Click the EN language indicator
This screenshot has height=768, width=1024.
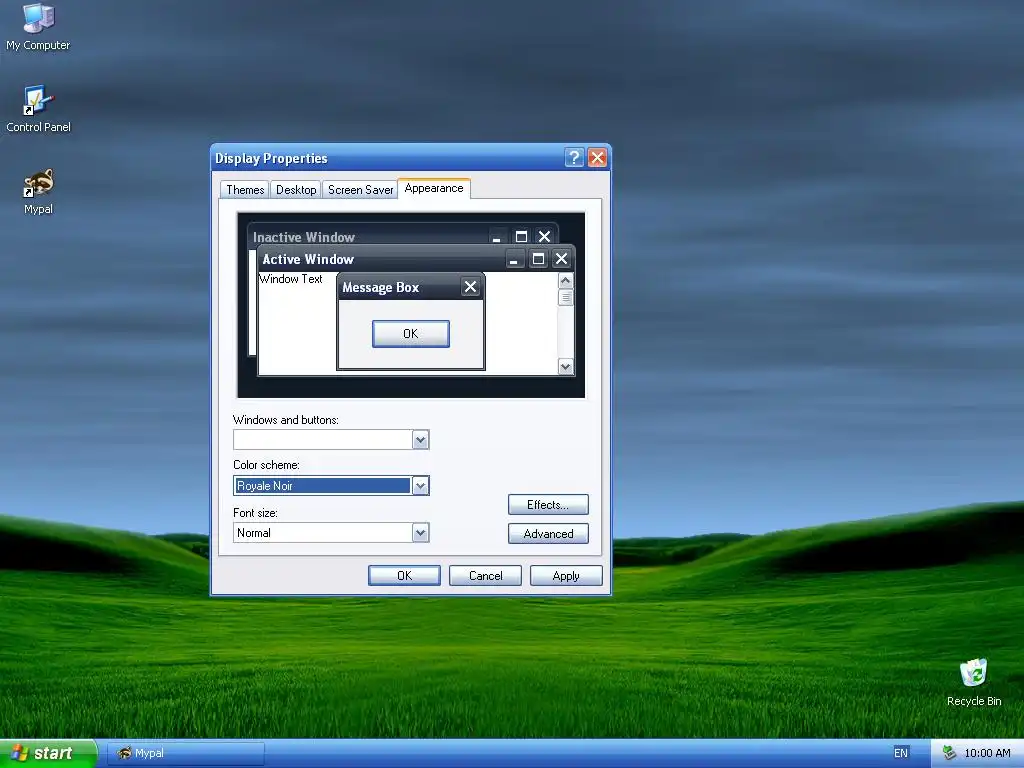[901, 753]
